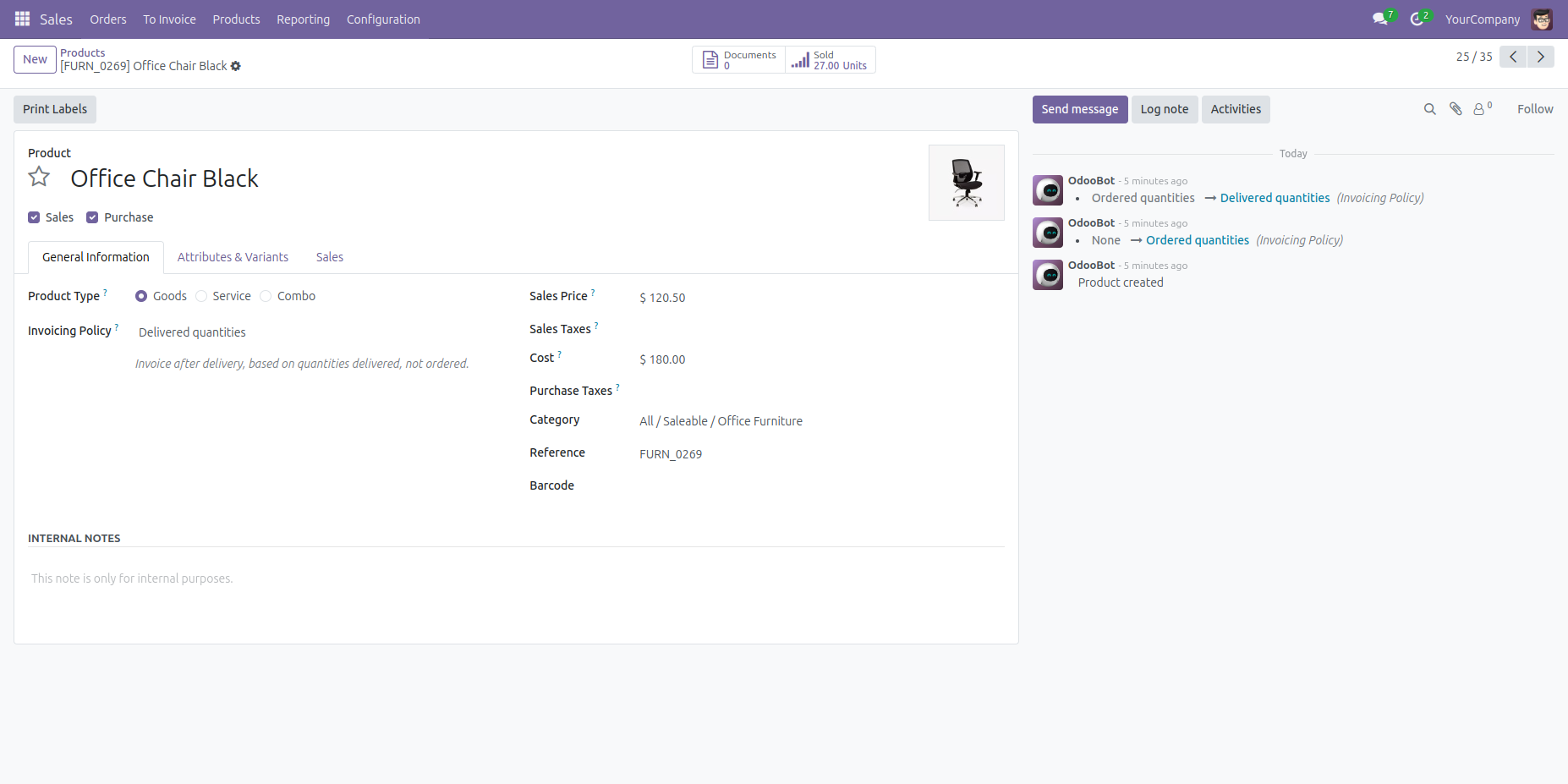Open the activities clock icon
The width and height of the screenshot is (1568, 784).
(1417, 19)
